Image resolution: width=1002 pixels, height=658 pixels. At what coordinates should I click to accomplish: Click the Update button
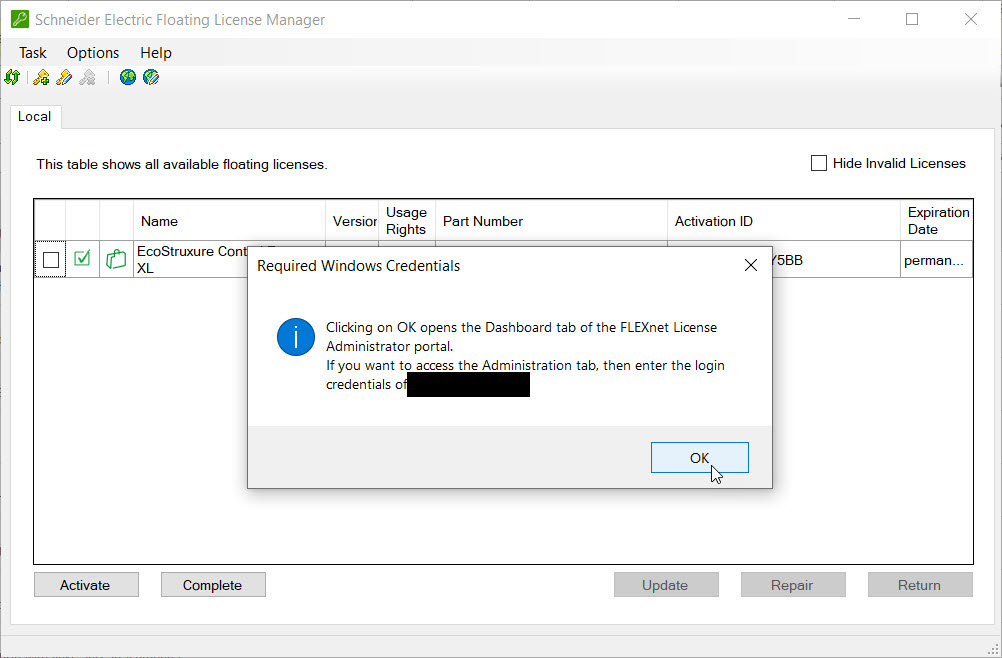click(666, 585)
